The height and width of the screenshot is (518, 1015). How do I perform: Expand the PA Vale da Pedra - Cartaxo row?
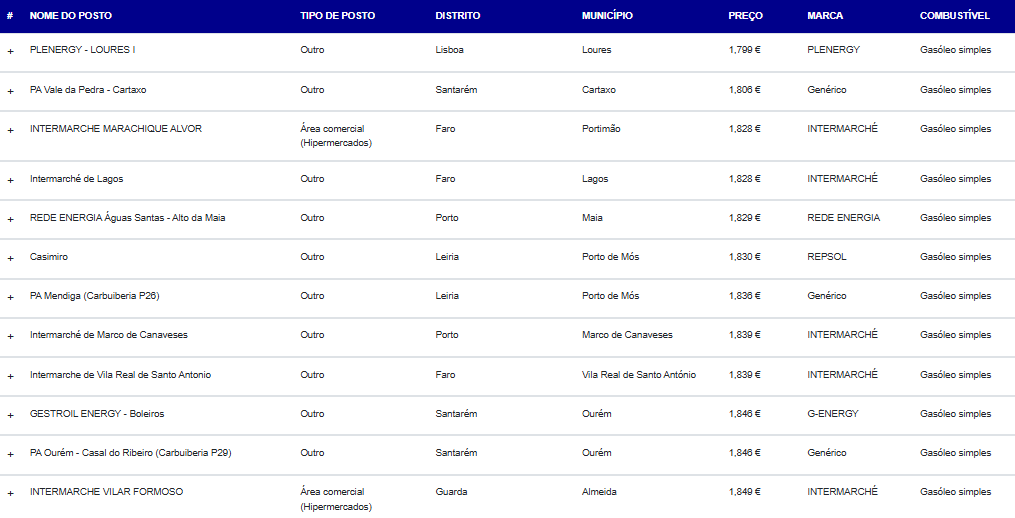pyautogui.click(x=10, y=91)
